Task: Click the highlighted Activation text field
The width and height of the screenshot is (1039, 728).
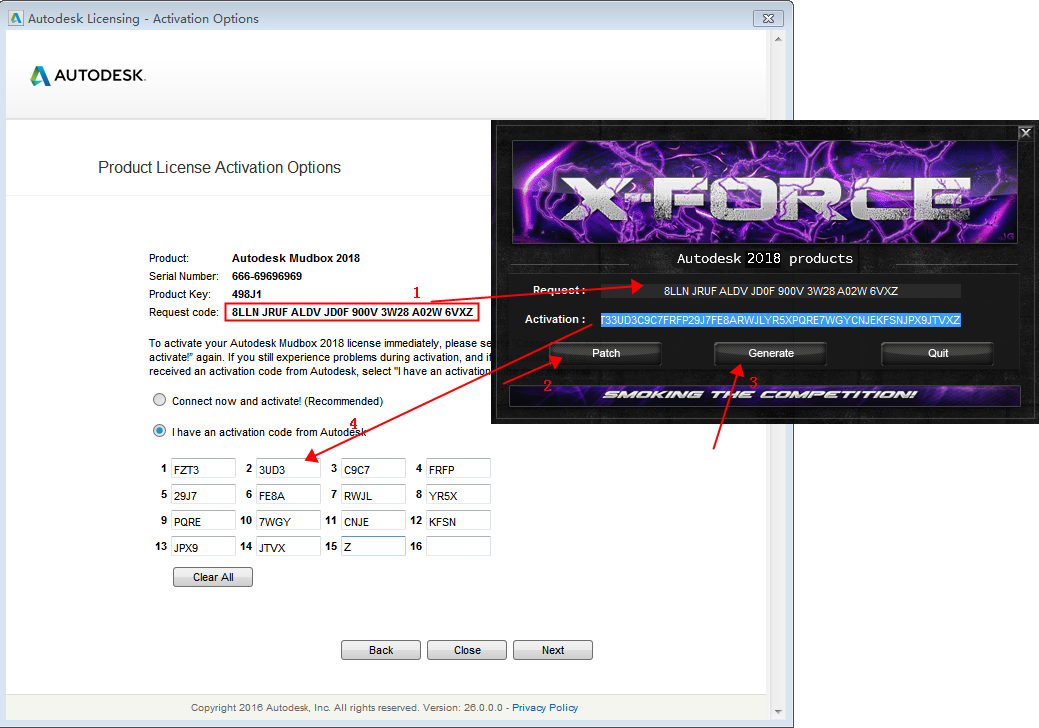Action: click(x=780, y=320)
